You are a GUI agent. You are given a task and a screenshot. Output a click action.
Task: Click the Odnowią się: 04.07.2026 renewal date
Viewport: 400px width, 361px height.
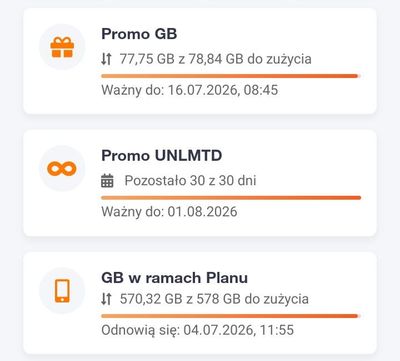tap(198, 330)
